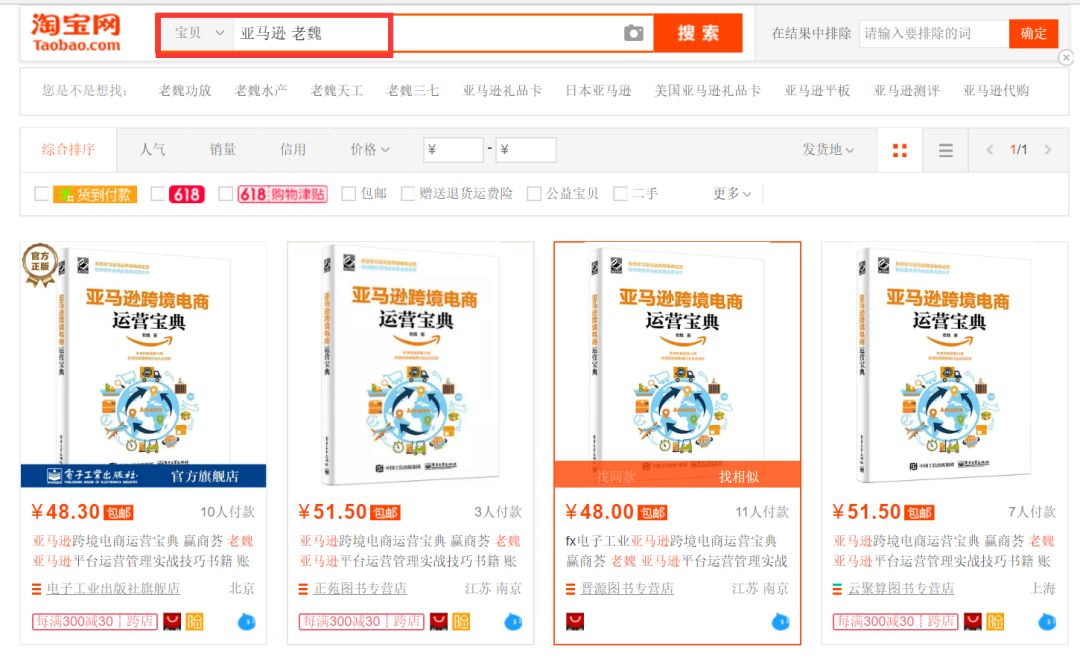Open Wangwang chat for 正苑图书专营店 listing

pos(513,622)
